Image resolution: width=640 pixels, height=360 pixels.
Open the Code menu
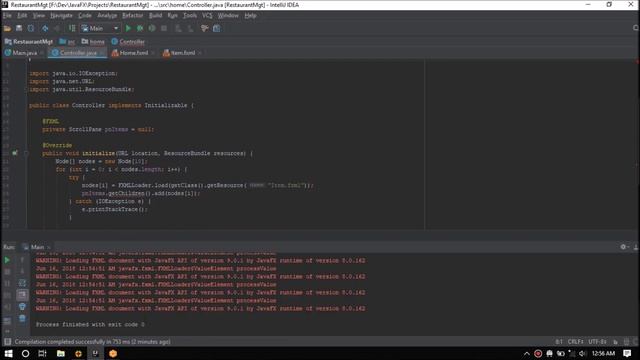point(85,16)
